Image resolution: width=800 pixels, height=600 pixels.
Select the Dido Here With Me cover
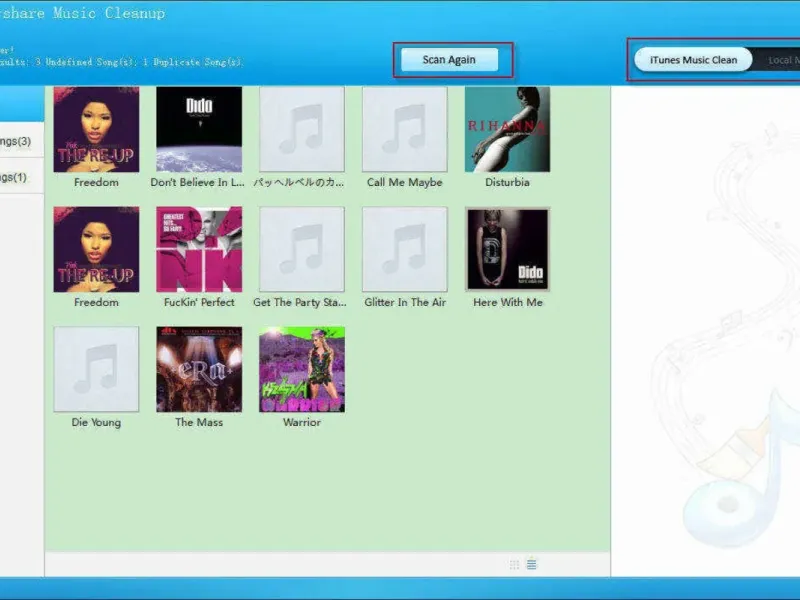click(508, 249)
